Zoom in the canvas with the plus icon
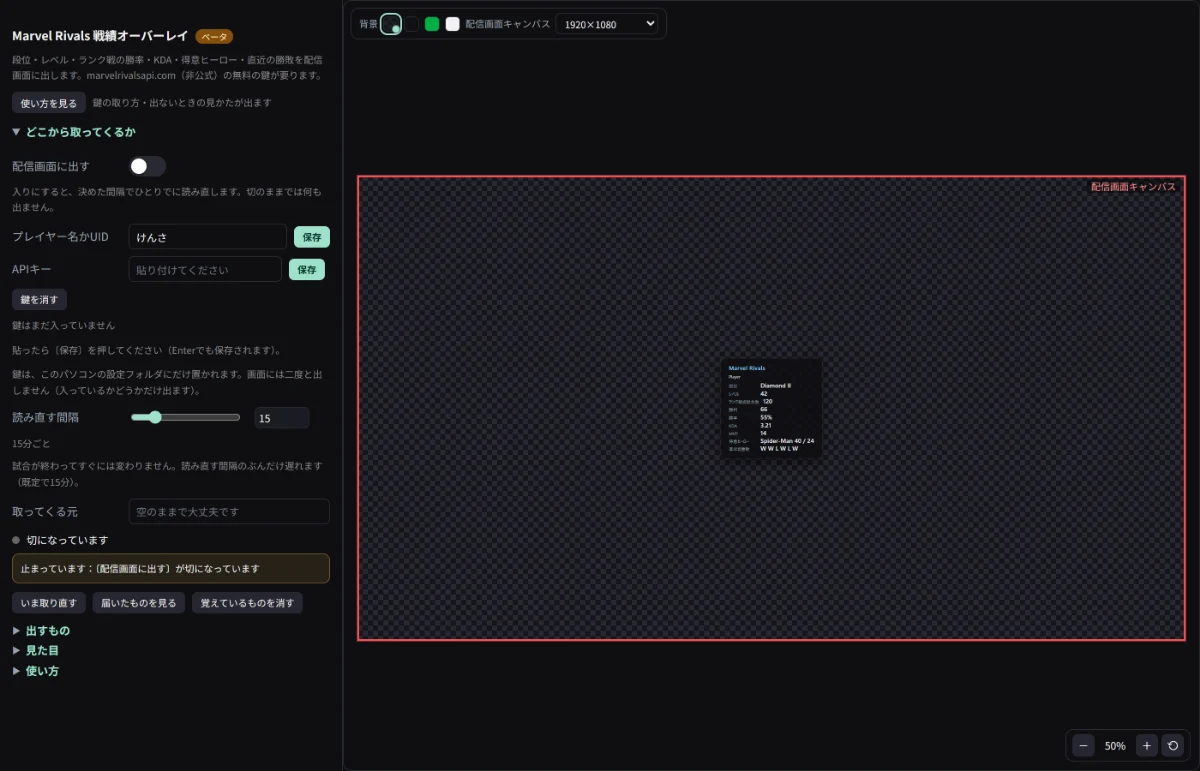Viewport: 1200px width, 771px height. coord(1147,745)
